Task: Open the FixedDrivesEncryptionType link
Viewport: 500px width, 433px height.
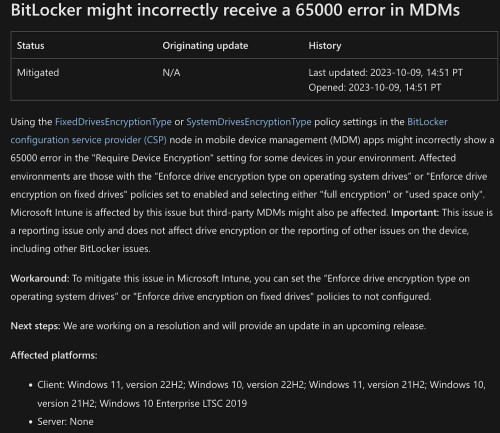Action: click(113, 122)
